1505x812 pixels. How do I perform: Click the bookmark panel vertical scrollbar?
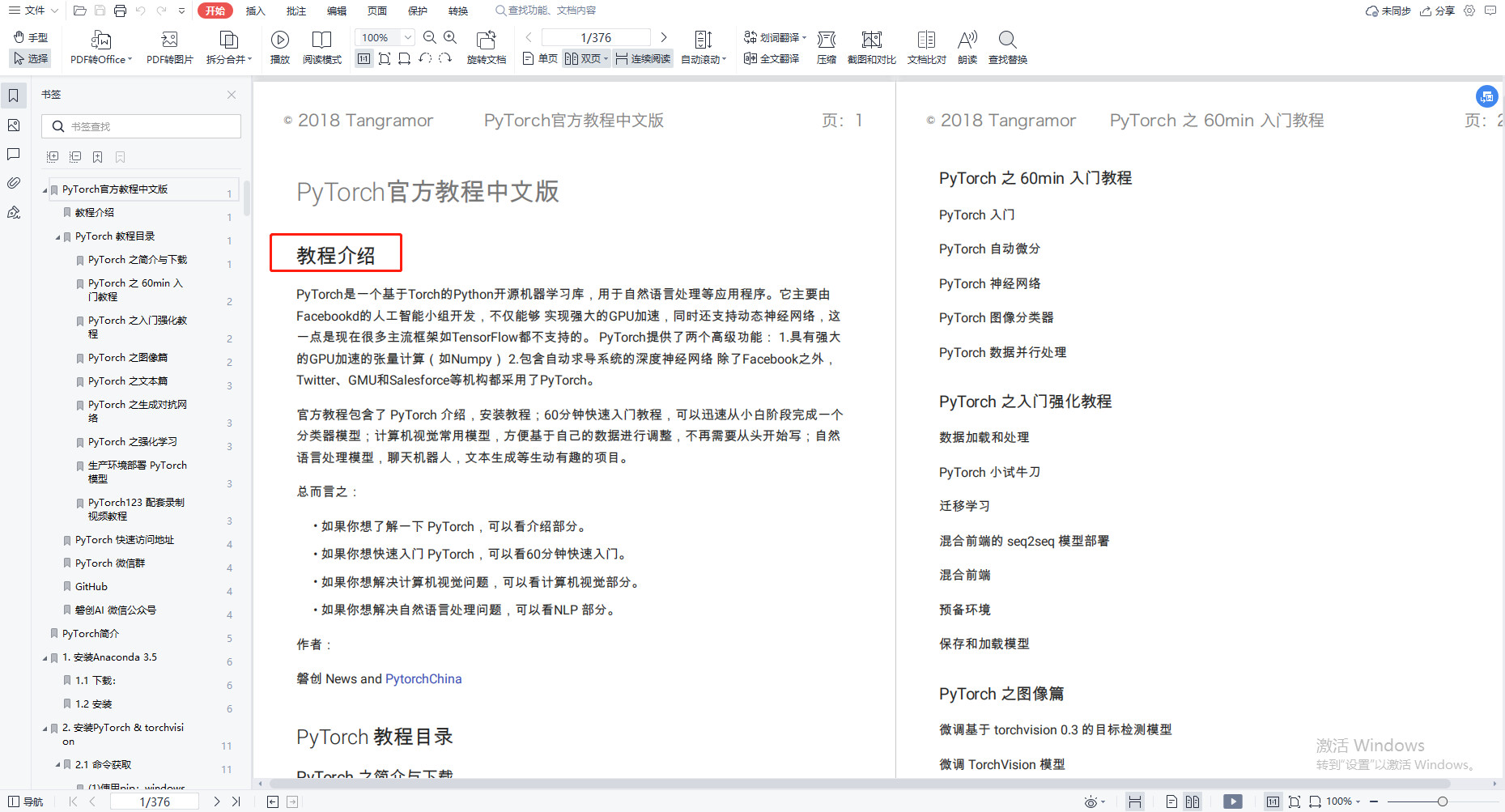tap(246, 198)
